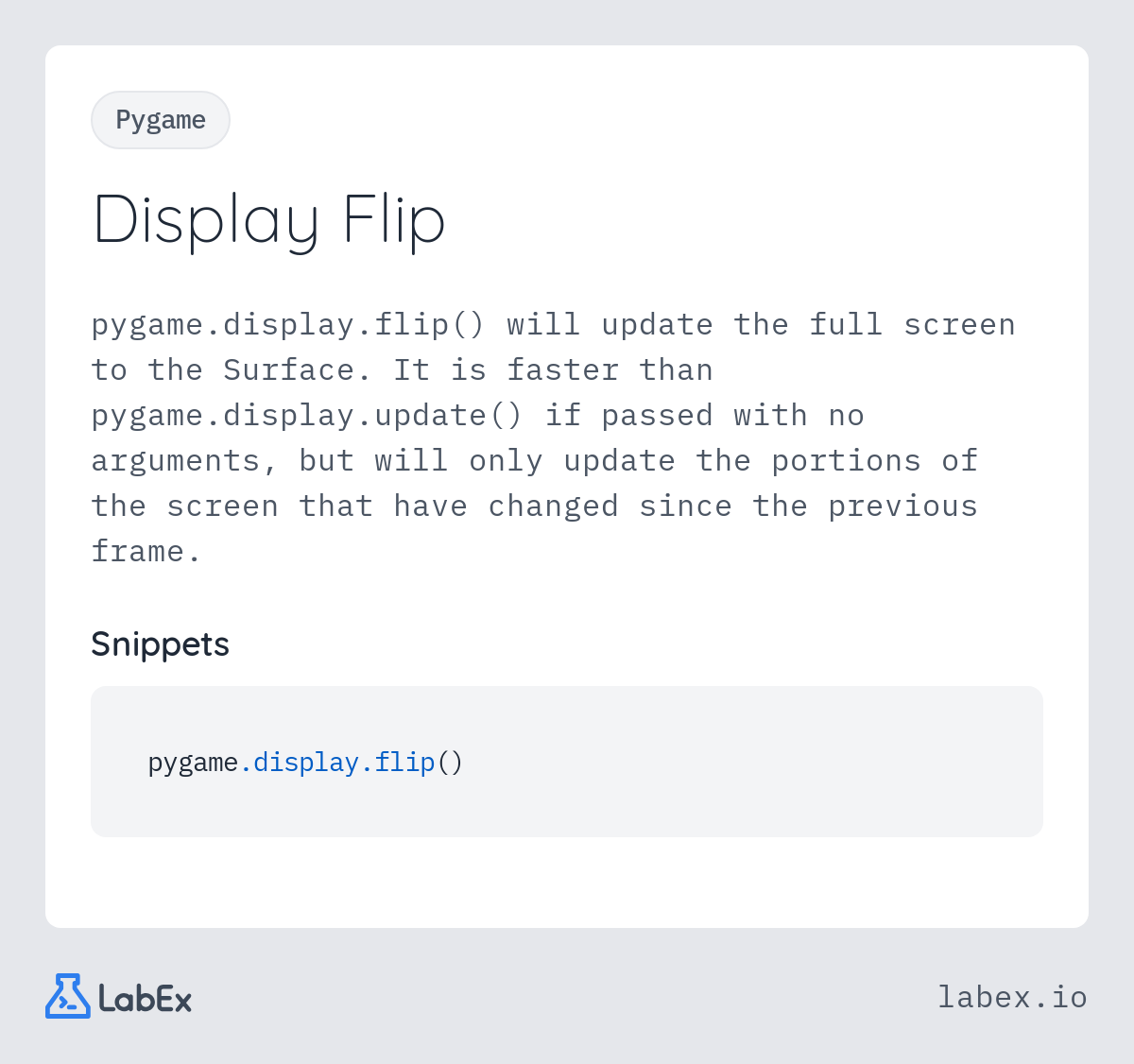Click the Display Flip title heading

click(269, 220)
